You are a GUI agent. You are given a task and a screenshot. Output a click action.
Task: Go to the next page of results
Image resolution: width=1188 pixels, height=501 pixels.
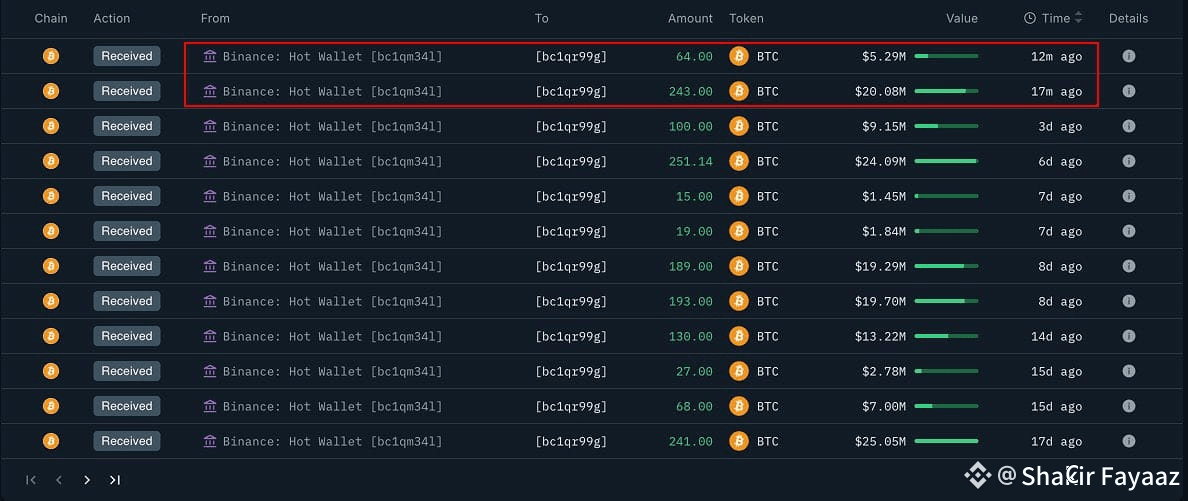(87, 480)
